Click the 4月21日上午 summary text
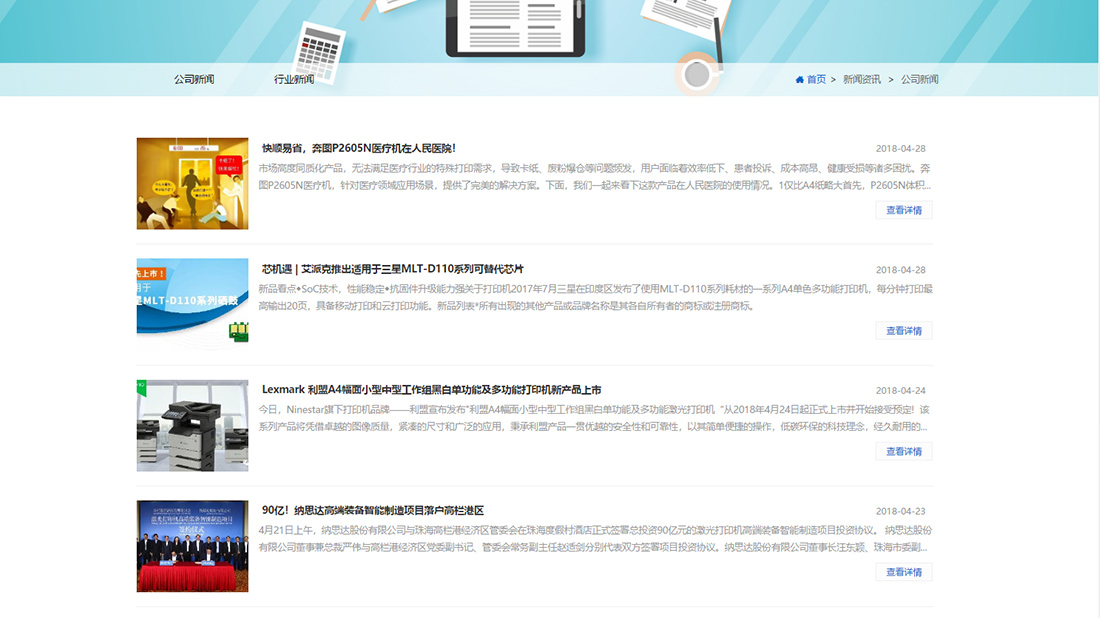 click(595, 539)
